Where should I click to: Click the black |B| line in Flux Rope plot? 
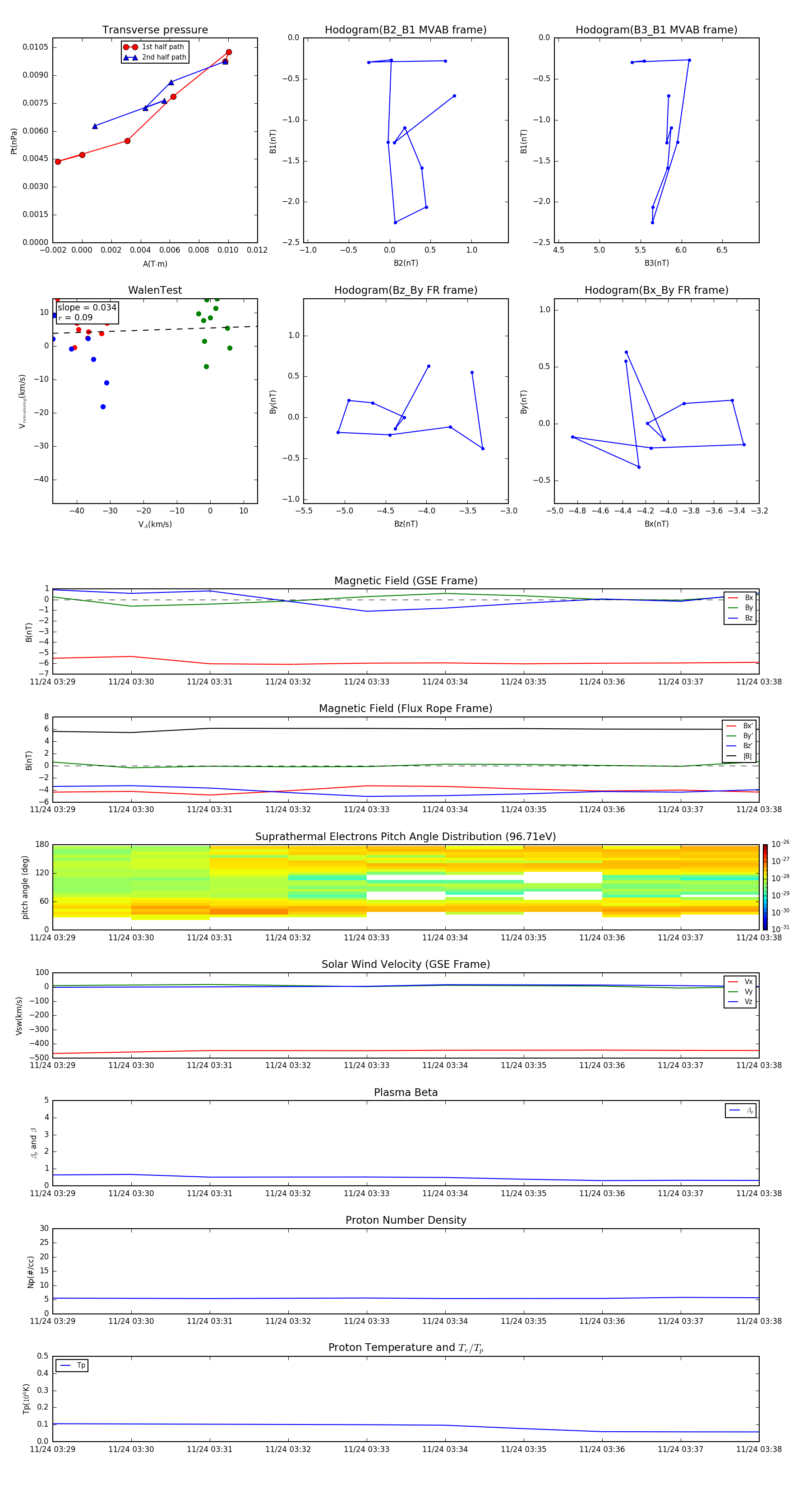pos(405,728)
